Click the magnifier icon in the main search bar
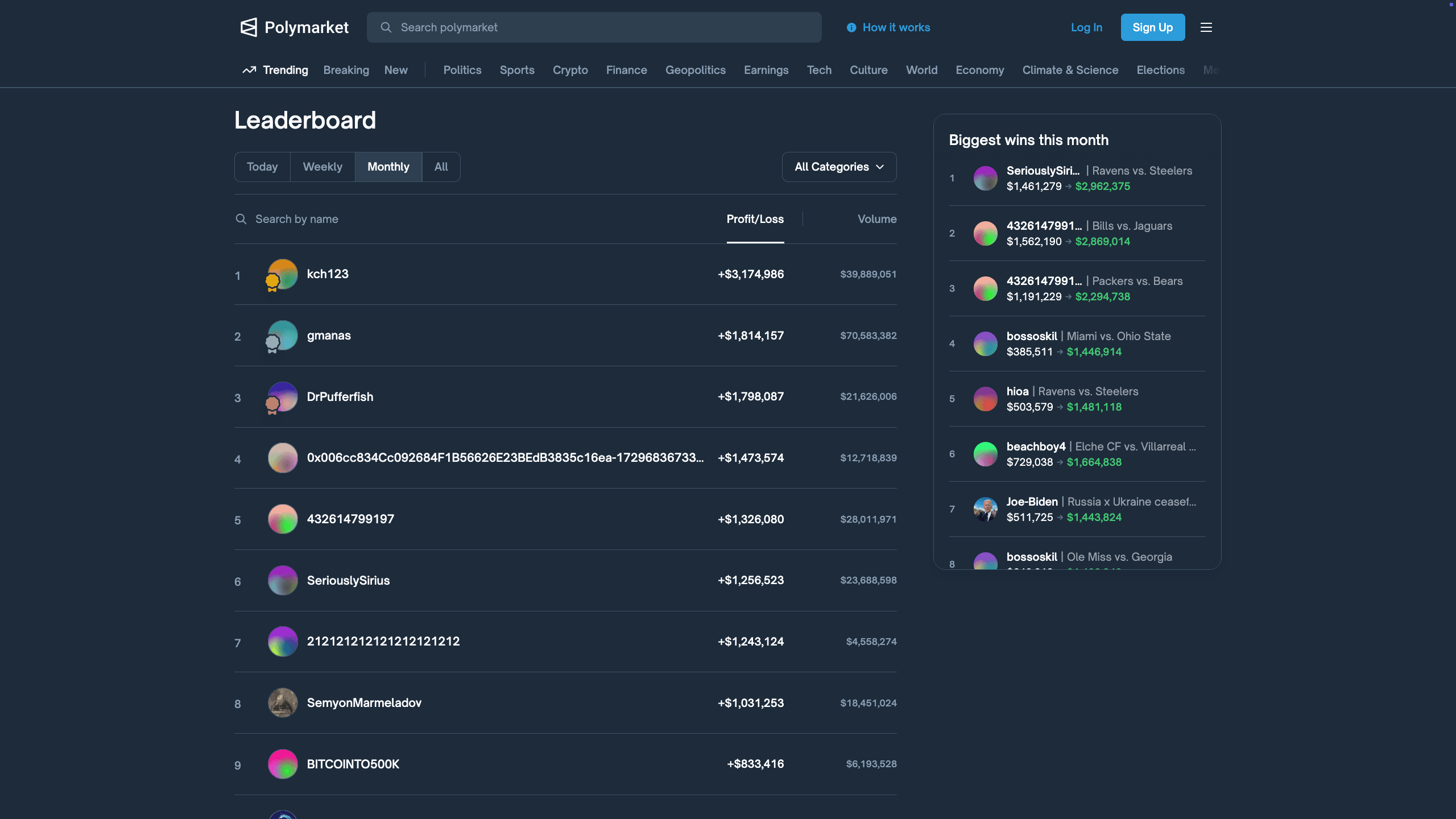Image resolution: width=1456 pixels, height=819 pixels. [387, 27]
